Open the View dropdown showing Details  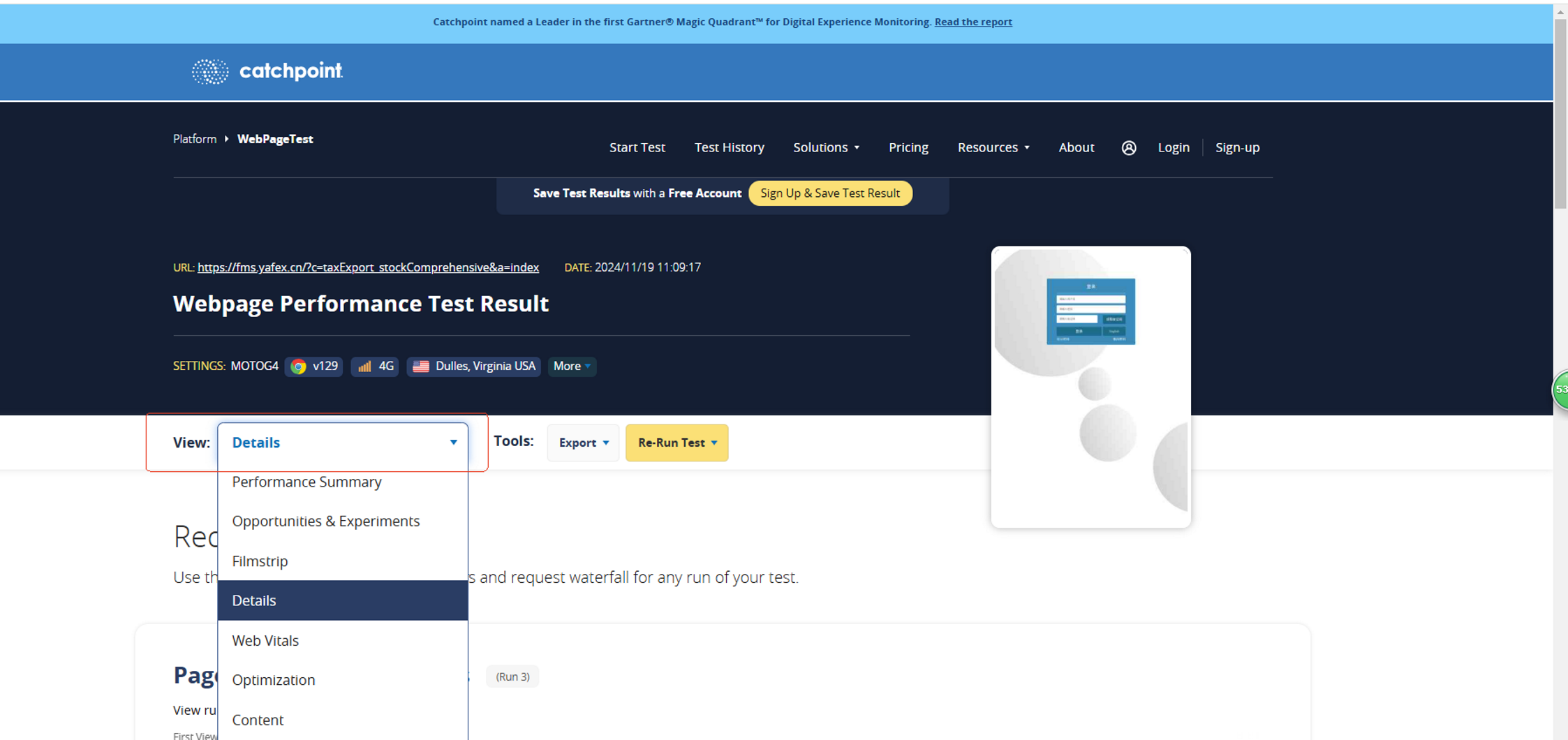click(343, 443)
